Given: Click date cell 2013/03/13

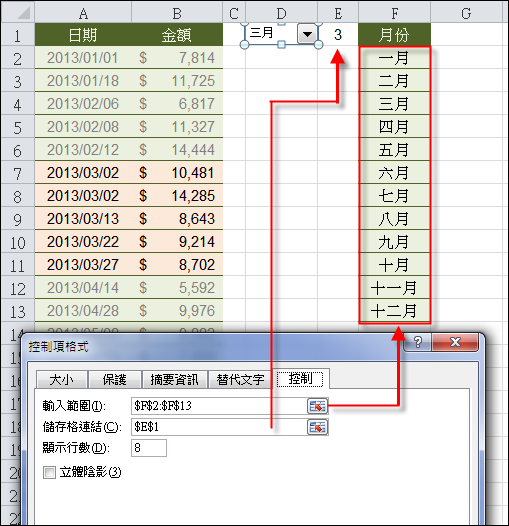Looking at the screenshot, I should [x=83, y=219].
